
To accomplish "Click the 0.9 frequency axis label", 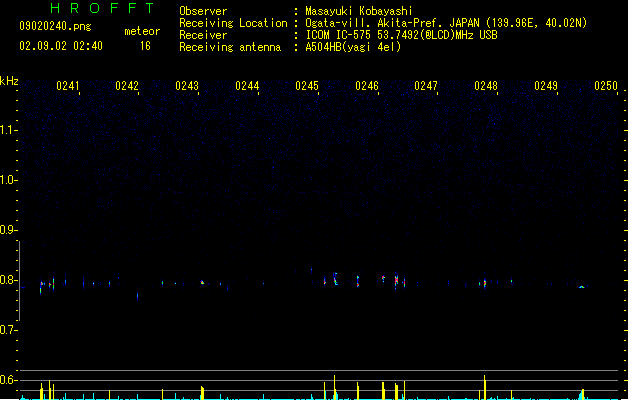I will (8, 230).
